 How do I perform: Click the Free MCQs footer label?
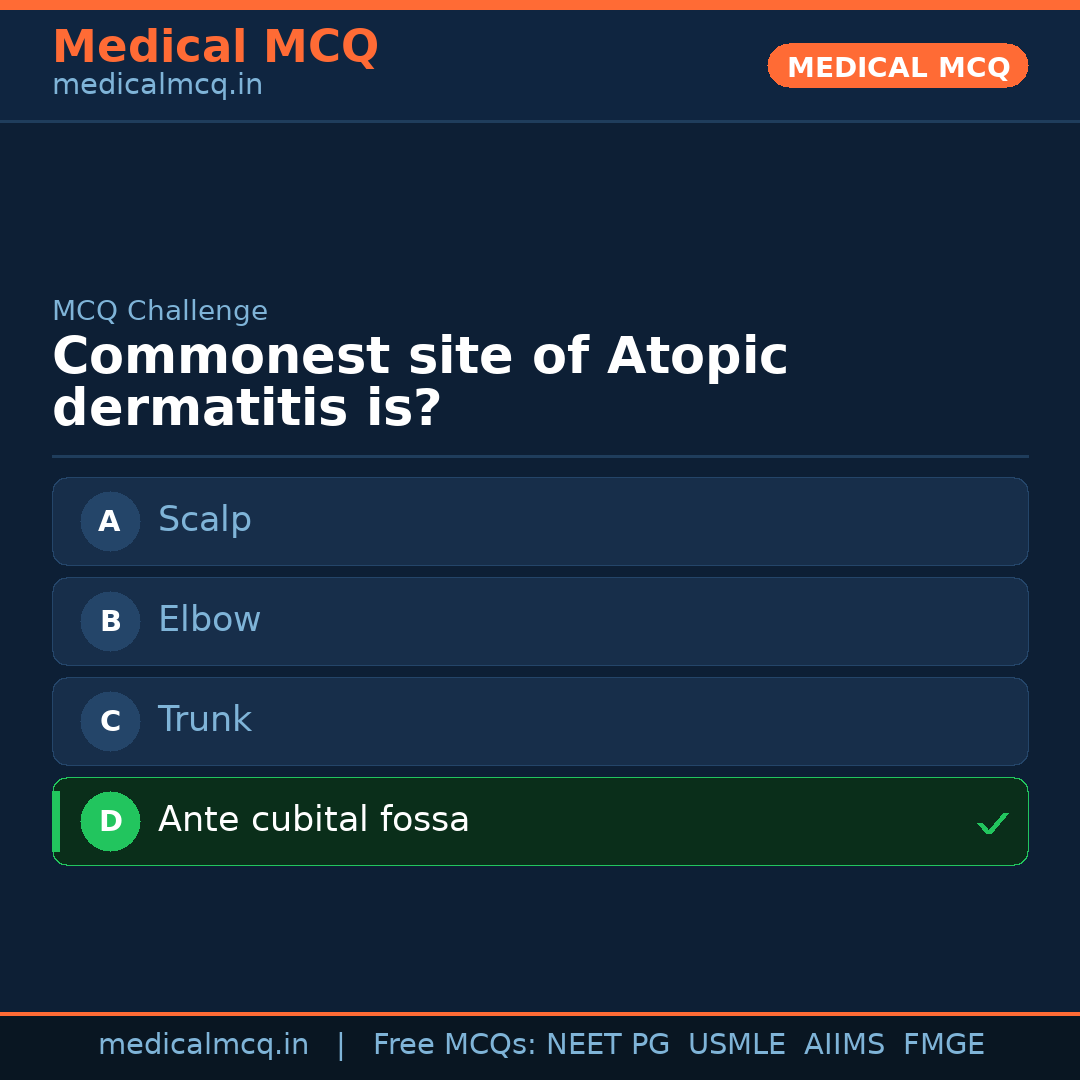pyautogui.click(x=454, y=1045)
